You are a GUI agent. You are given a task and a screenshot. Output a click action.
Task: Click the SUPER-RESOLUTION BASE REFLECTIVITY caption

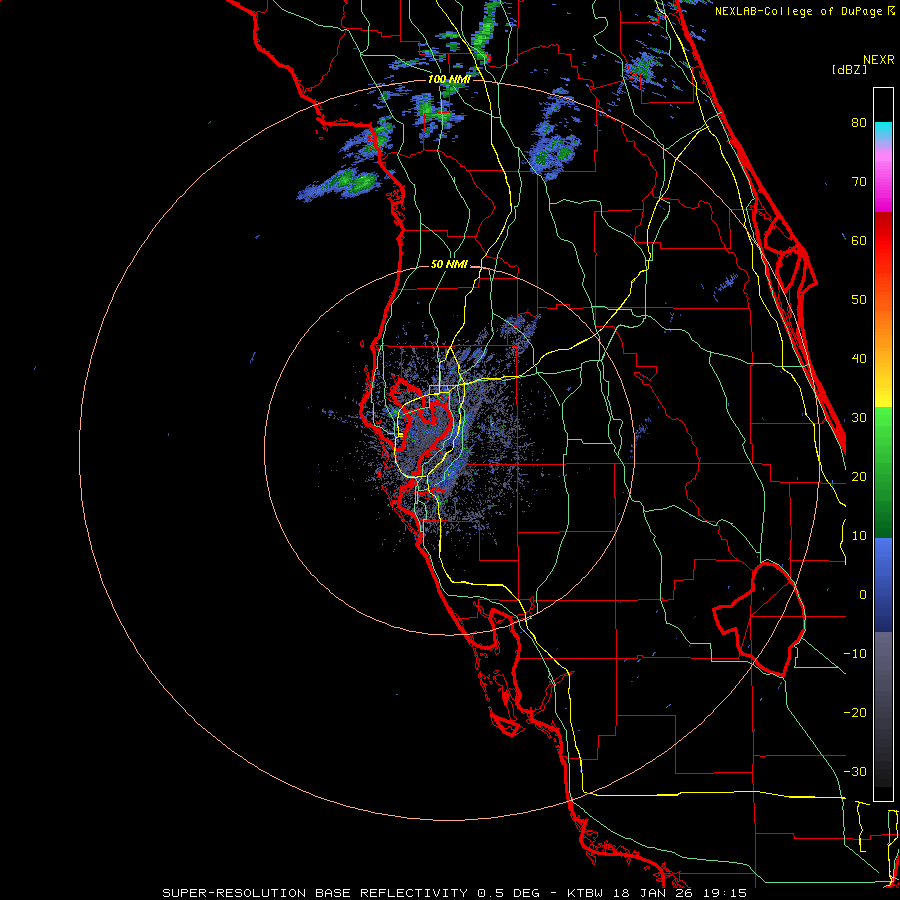[x=314, y=893]
